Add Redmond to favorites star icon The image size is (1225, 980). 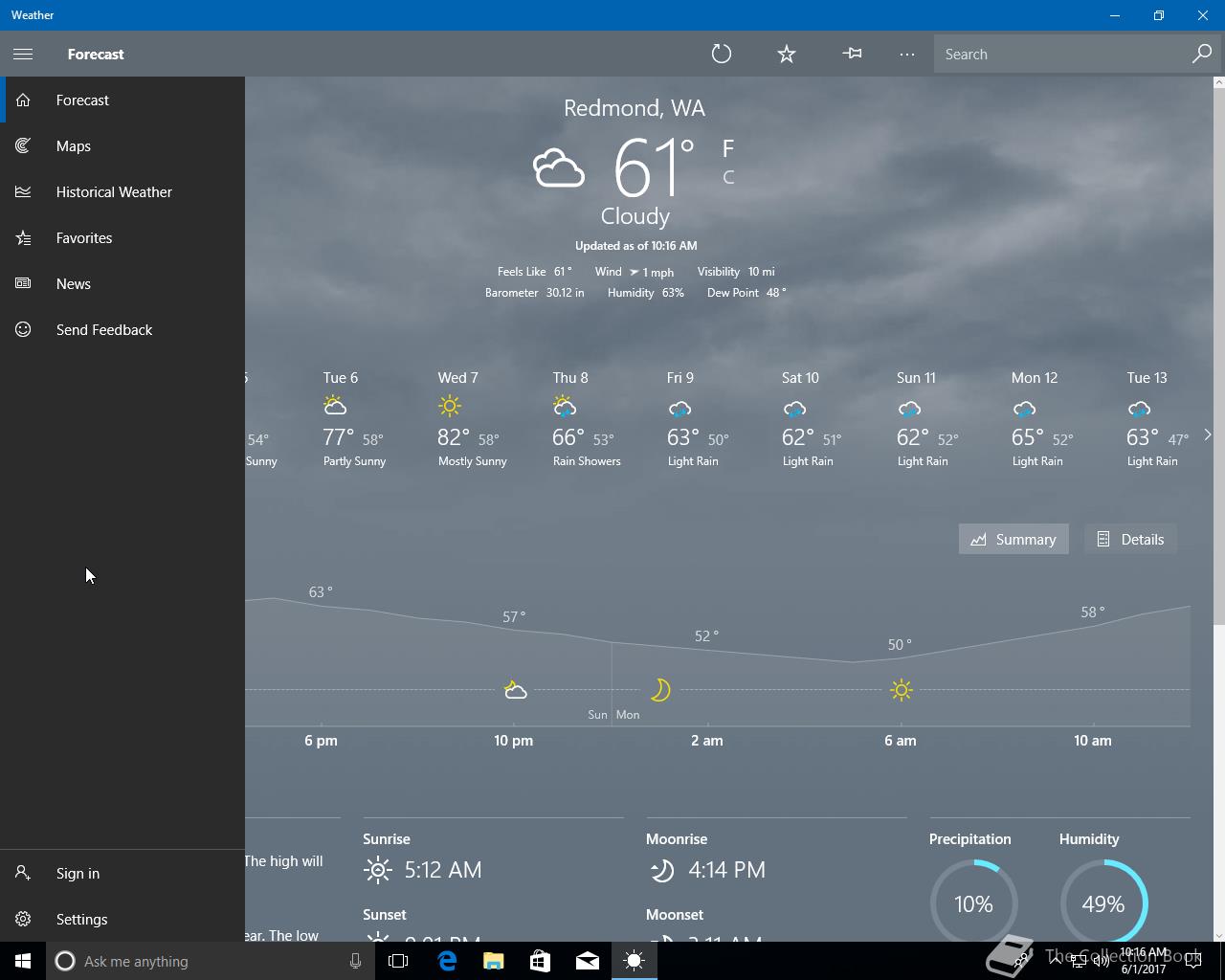click(787, 54)
